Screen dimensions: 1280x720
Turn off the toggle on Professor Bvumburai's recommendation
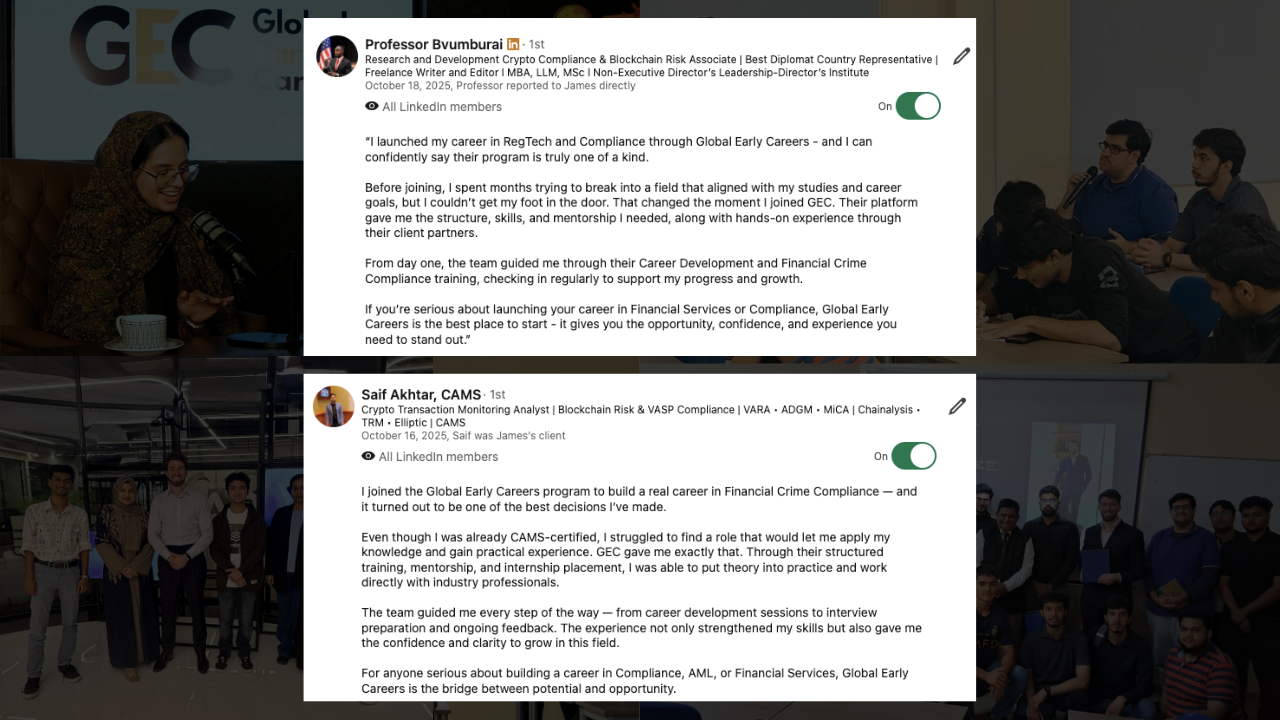918,106
